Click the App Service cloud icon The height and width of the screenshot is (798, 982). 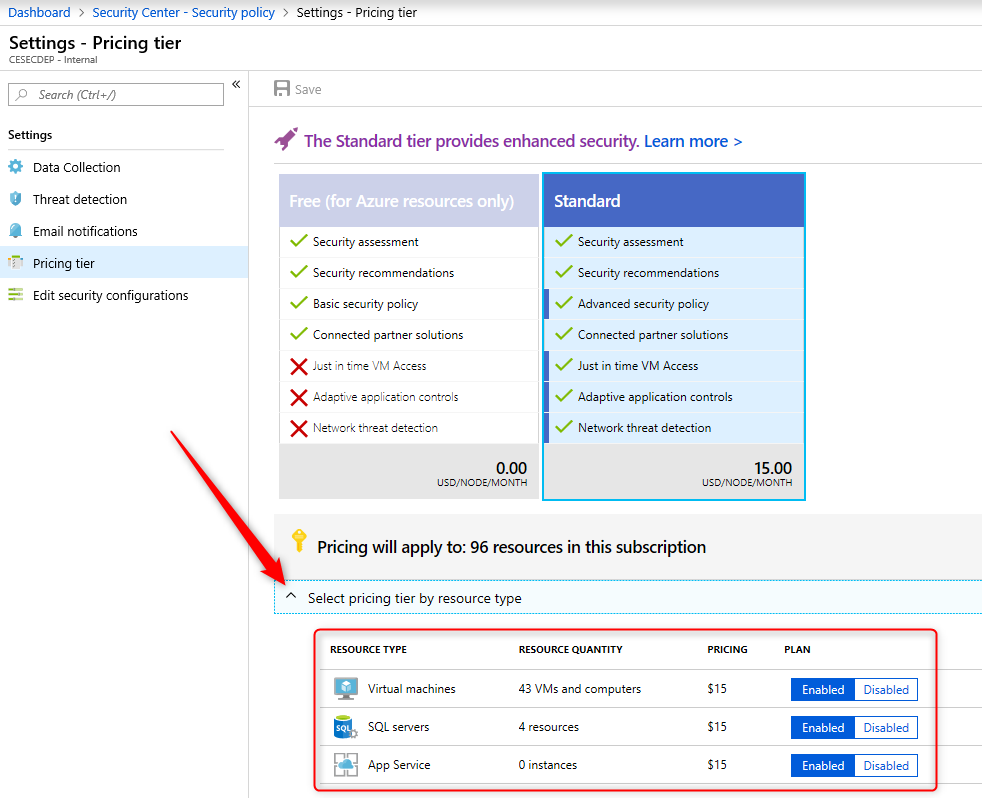click(346, 765)
